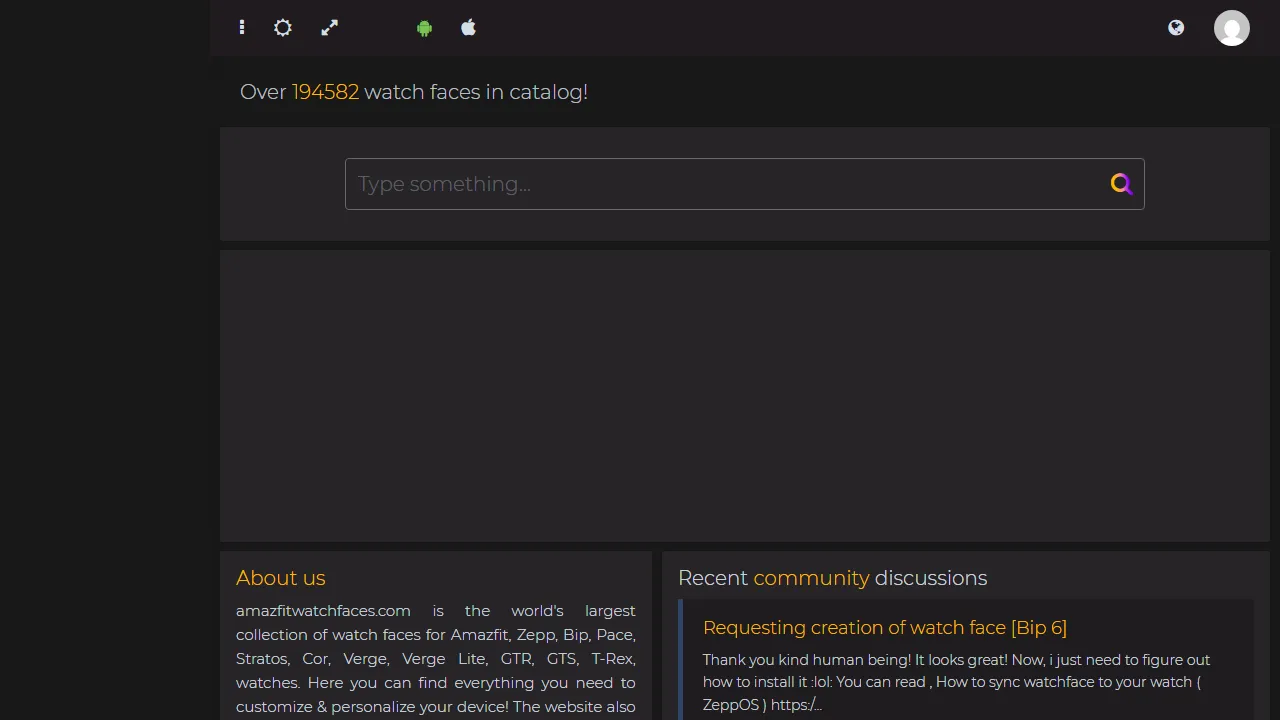
Task: Open 'Requesting creation of watch face [Bip 6]' thread
Action: [x=884, y=628]
